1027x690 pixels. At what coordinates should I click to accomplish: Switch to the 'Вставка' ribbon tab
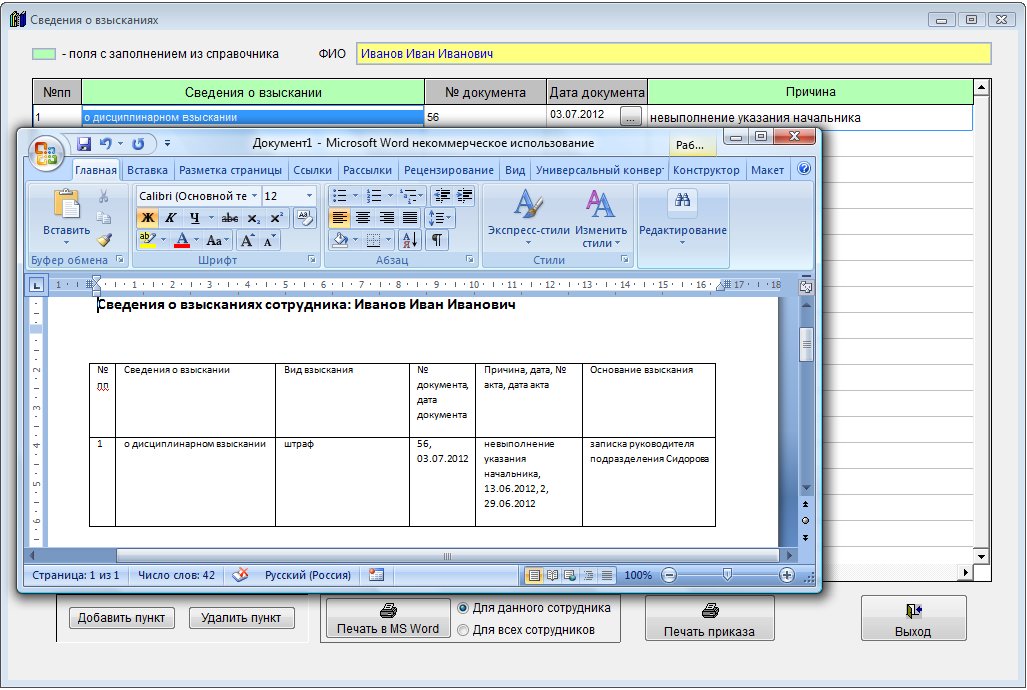coord(147,170)
